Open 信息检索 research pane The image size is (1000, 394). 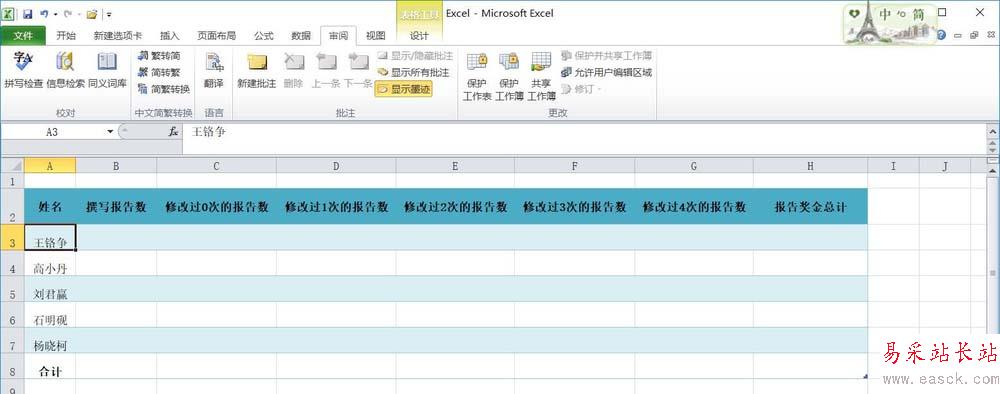(66, 70)
